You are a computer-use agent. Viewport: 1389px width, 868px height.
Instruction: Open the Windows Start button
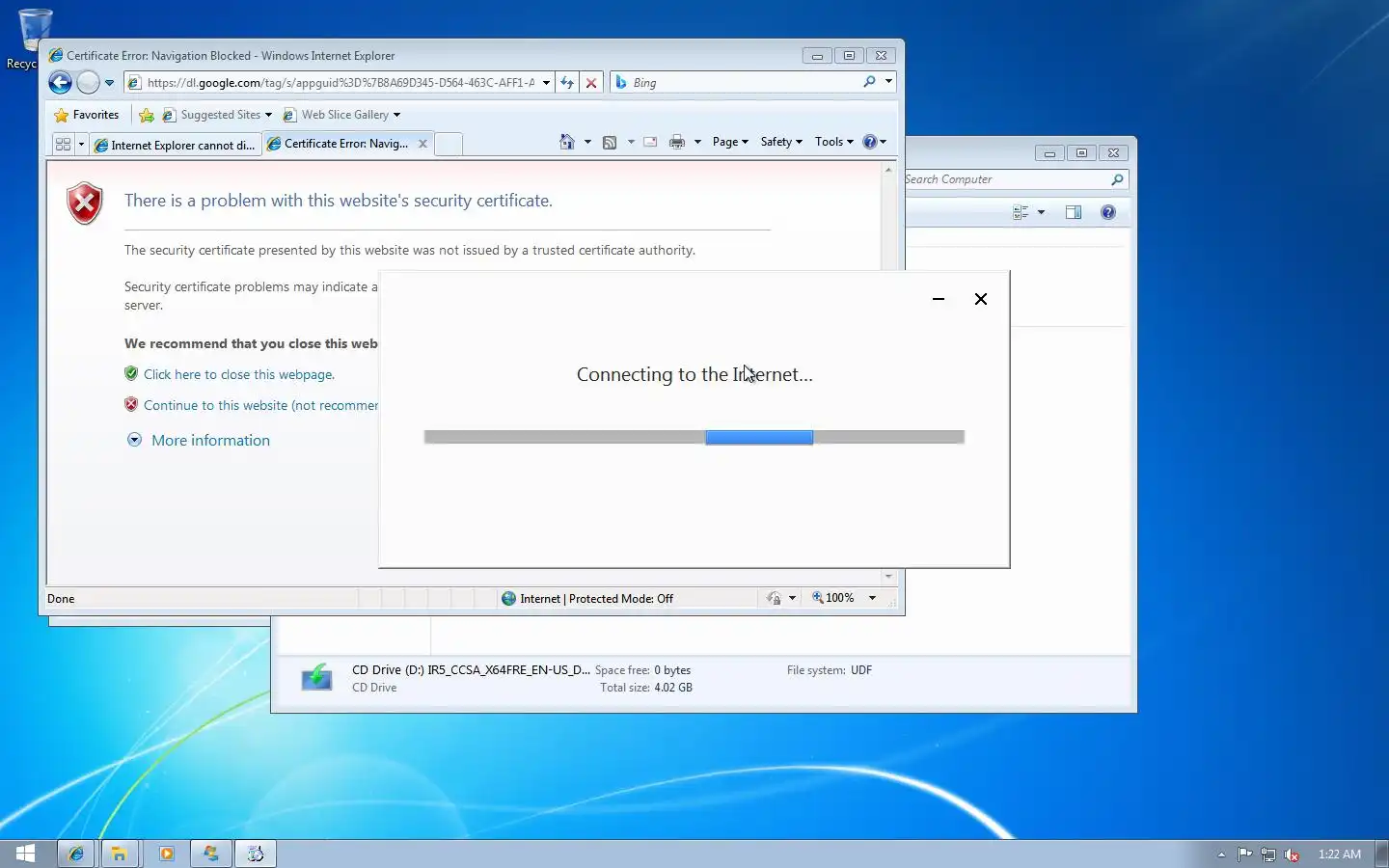(25, 854)
